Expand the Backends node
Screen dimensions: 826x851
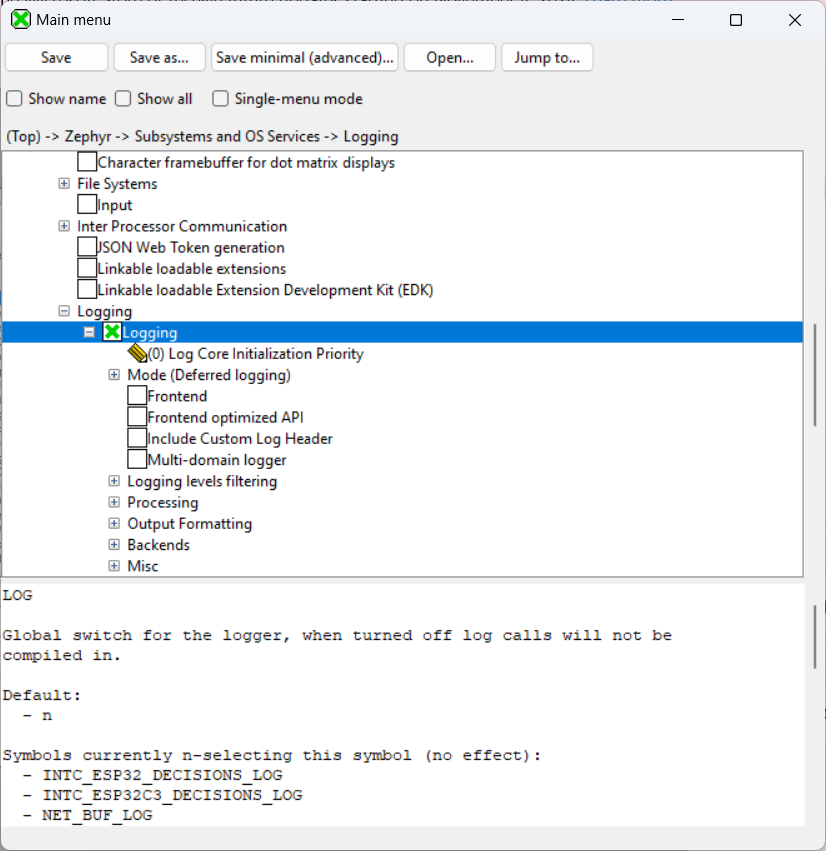114,544
